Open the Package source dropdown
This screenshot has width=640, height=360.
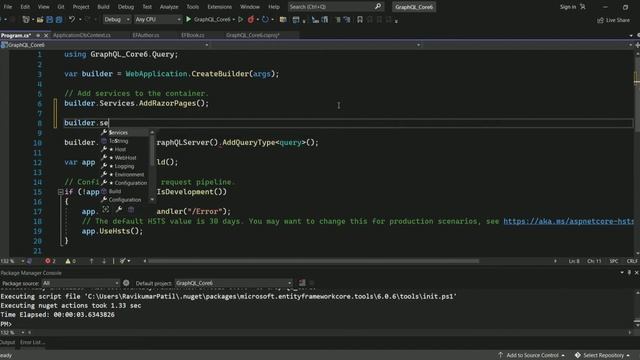coord(80,283)
